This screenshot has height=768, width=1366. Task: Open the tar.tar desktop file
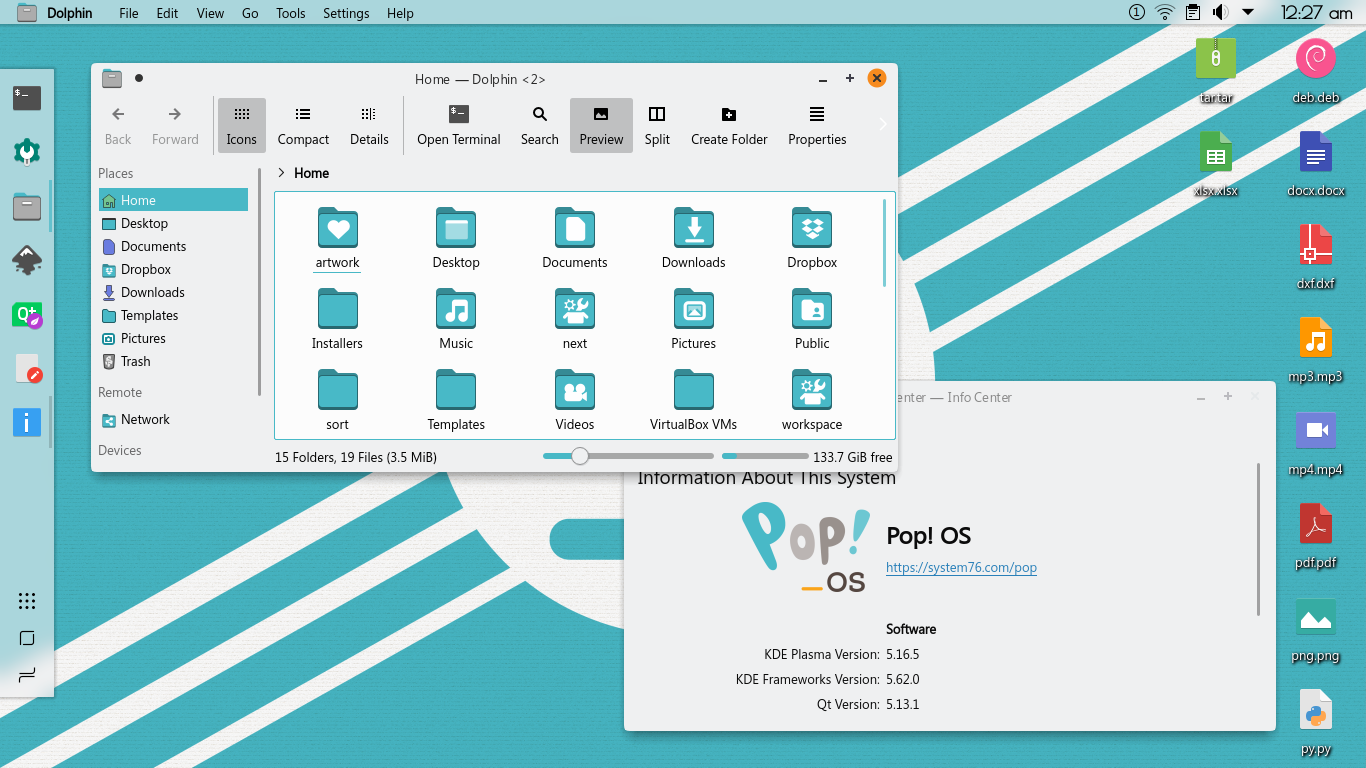[x=1216, y=70]
